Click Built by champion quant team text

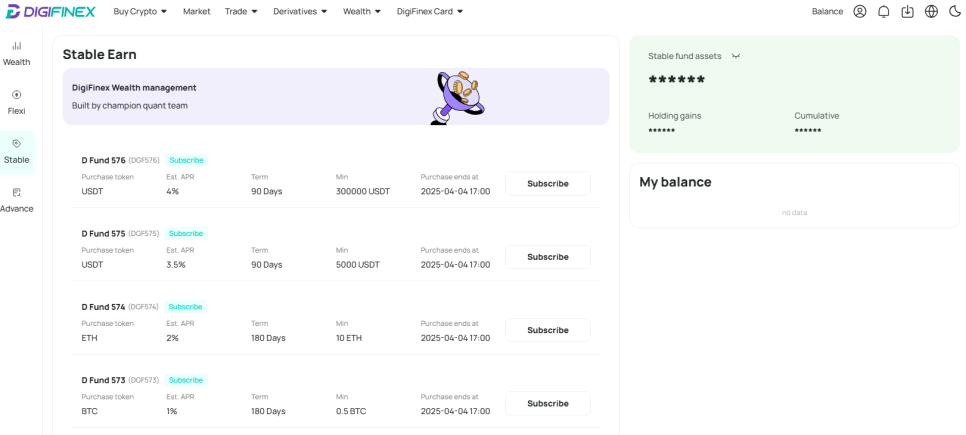(129, 105)
